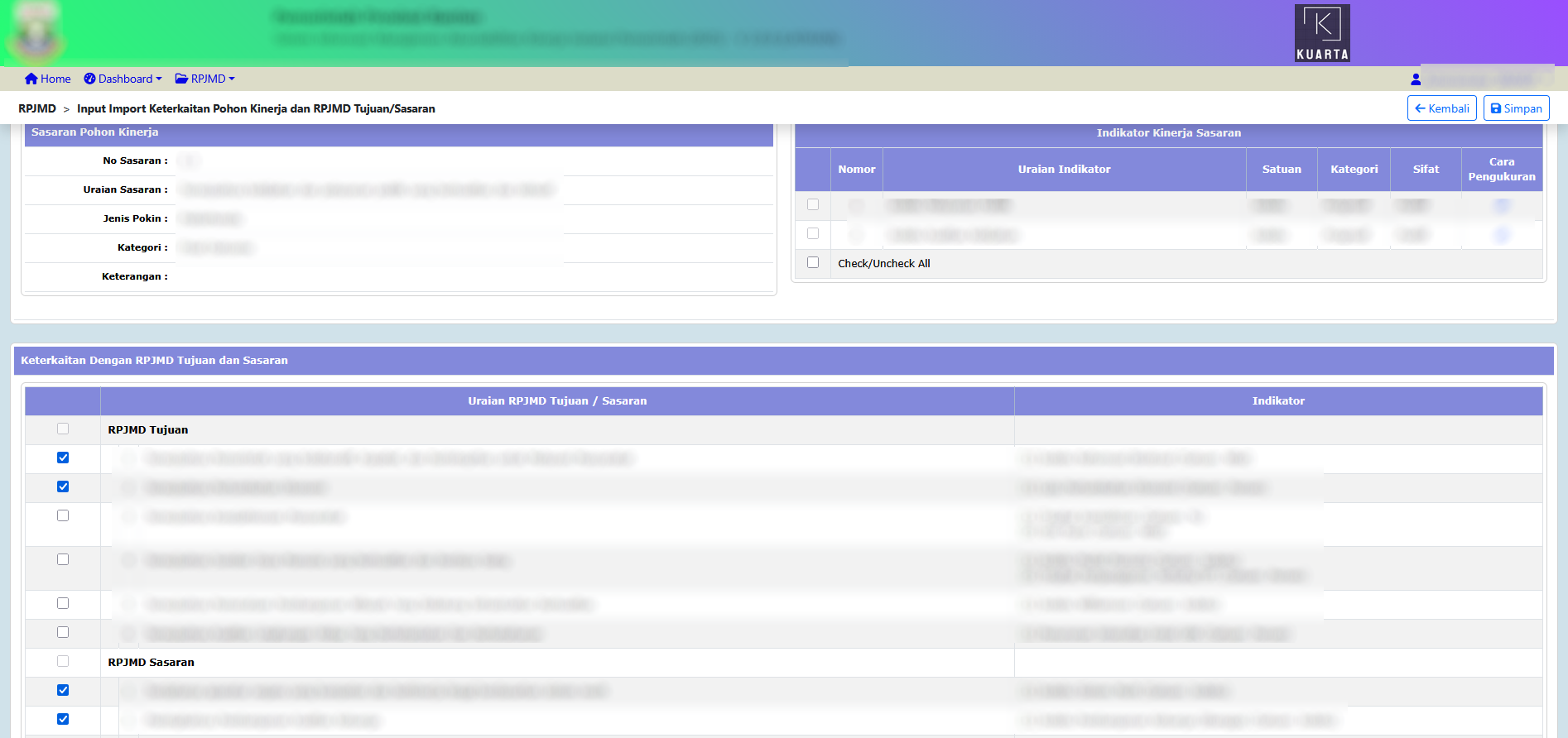Click the RPJMD breadcrumb
The image size is (1568, 738).
click(x=37, y=108)
